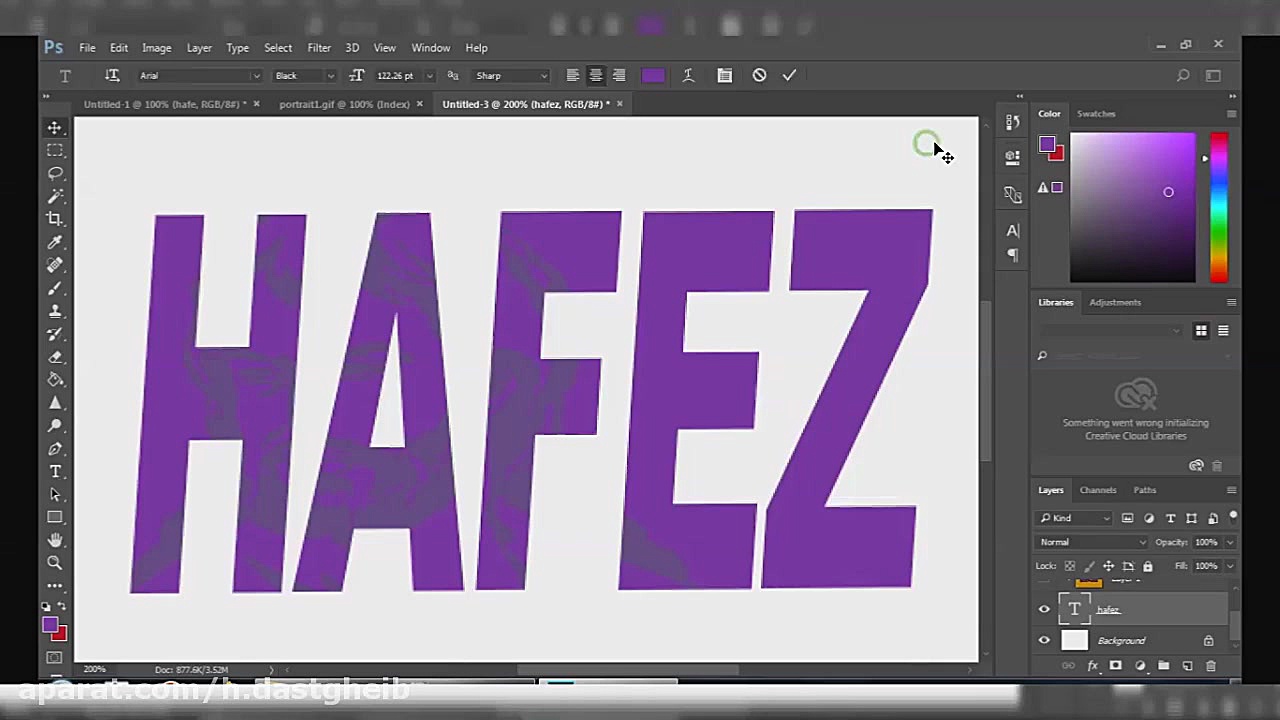Select the Sharpen tool
The height and width of the screenshot is (720, 1280).
55,403
